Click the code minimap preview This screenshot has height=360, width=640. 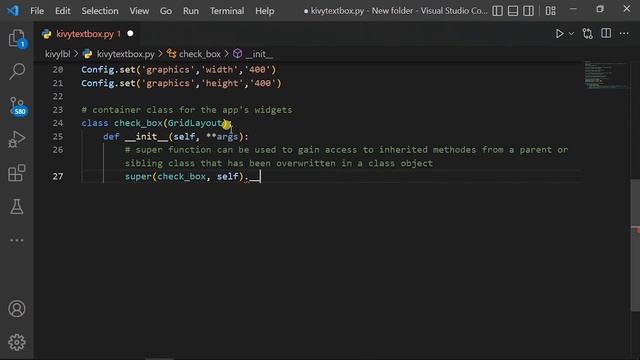point(605,75)
